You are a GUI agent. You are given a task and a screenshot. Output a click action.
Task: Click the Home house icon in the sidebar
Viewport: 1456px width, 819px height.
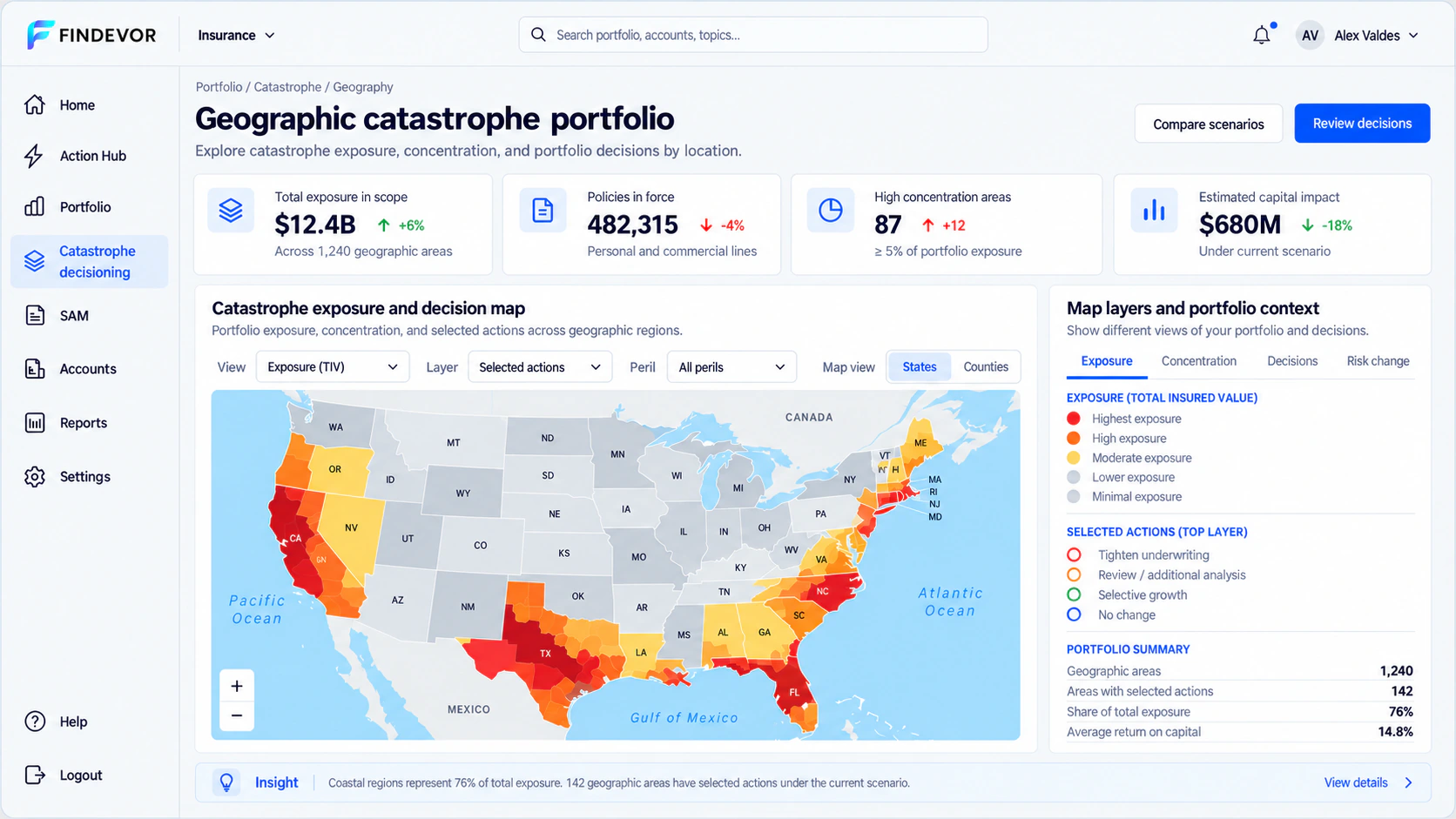click(x=35, y=104)
